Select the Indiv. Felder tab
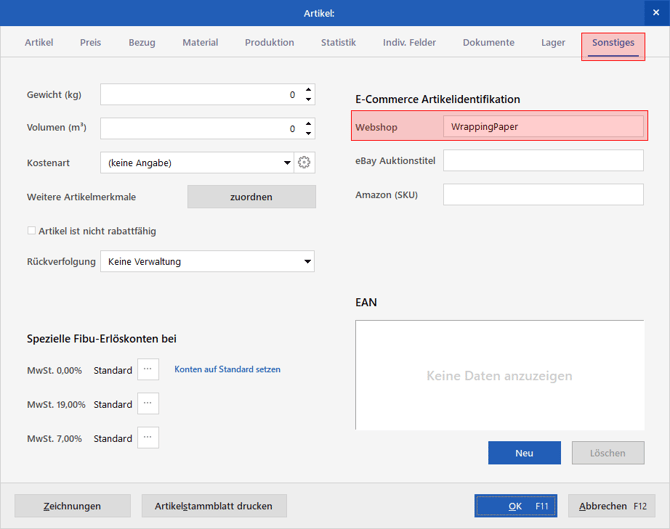 [409, 42]
